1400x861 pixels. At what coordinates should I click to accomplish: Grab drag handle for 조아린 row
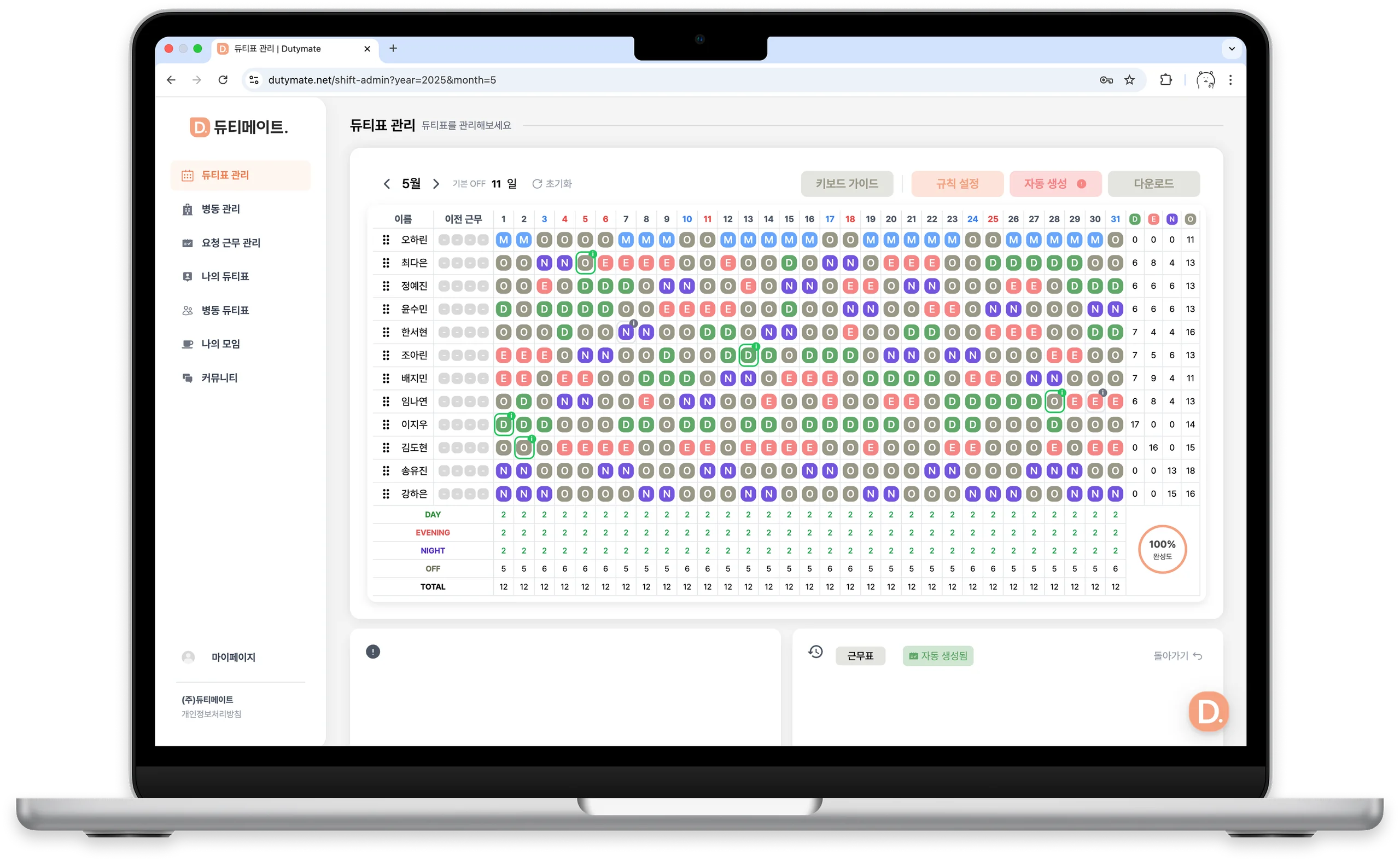point(386,356)
